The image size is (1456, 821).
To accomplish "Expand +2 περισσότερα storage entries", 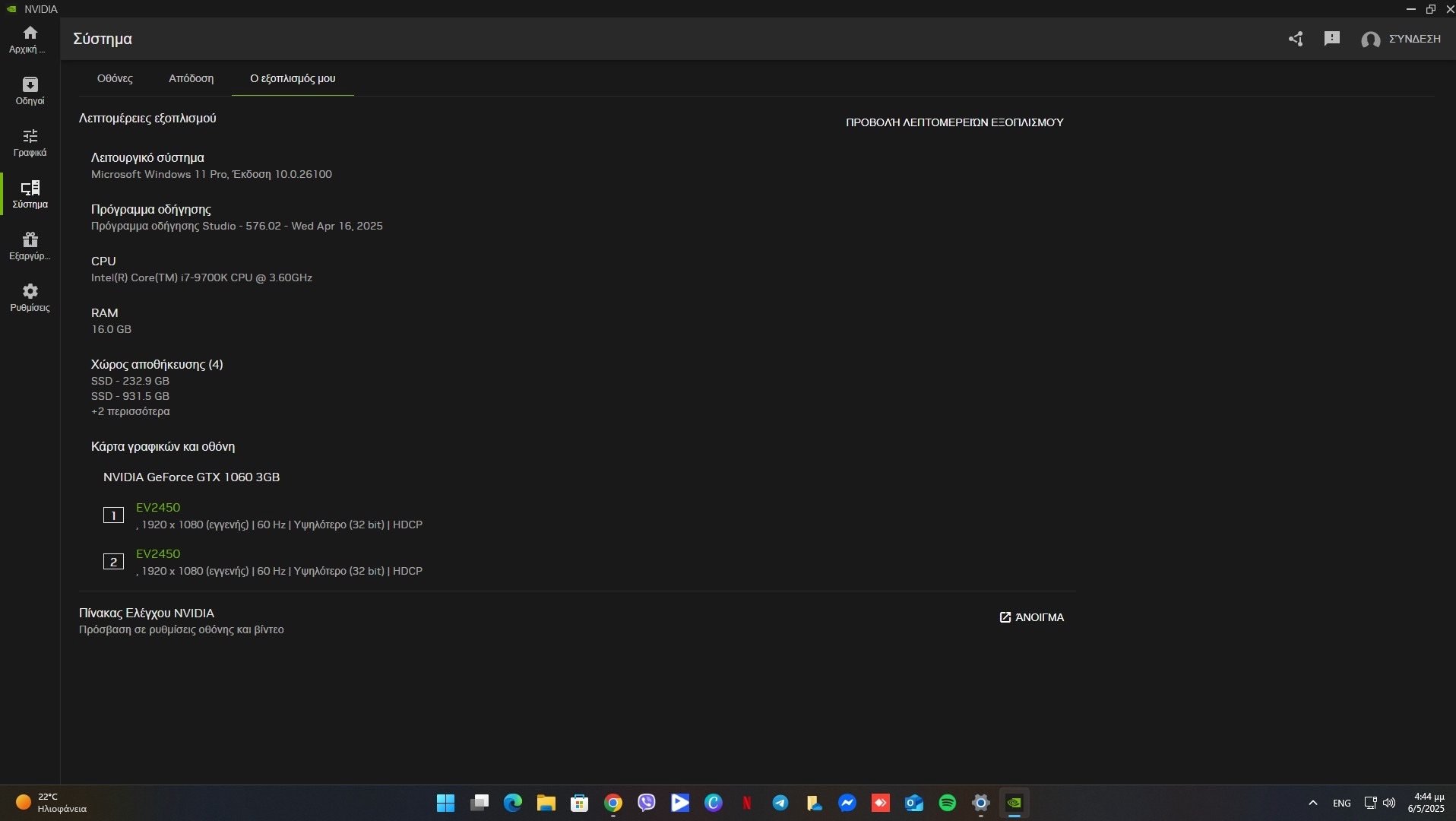I will point(130,411).
